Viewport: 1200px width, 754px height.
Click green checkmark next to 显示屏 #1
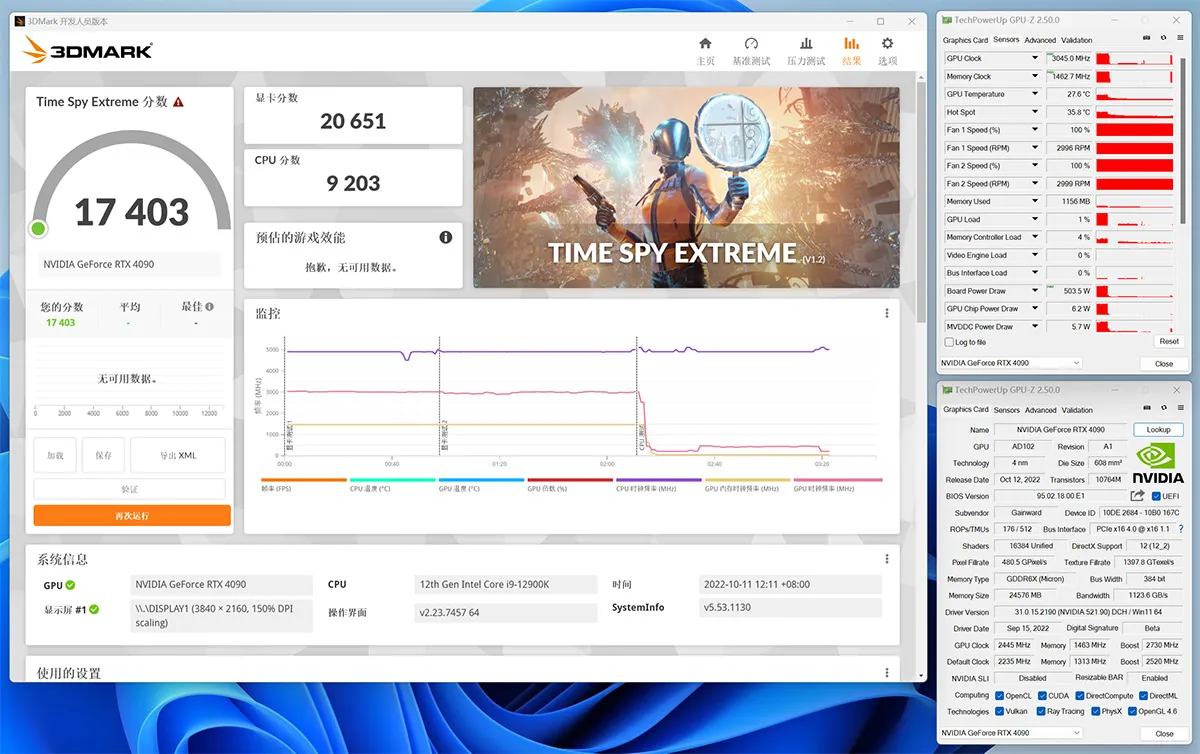click(94, 608)
